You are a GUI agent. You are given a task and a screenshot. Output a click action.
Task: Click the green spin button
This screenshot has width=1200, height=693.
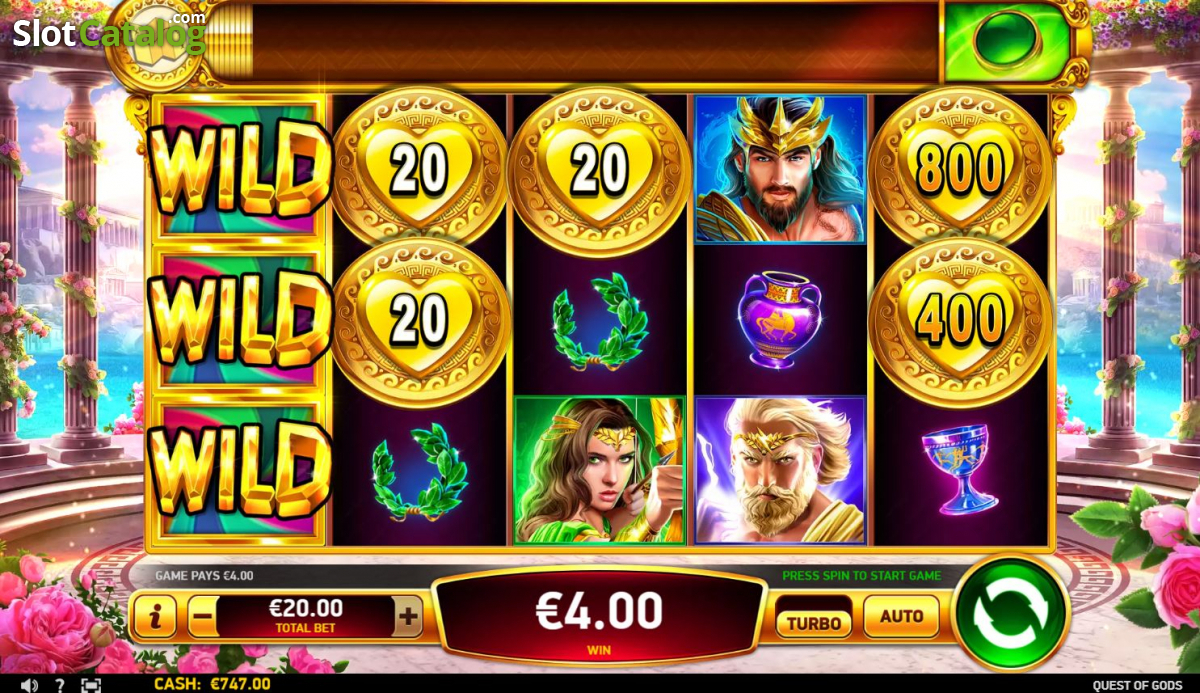pyautogui.click(x=1012, y=611)
